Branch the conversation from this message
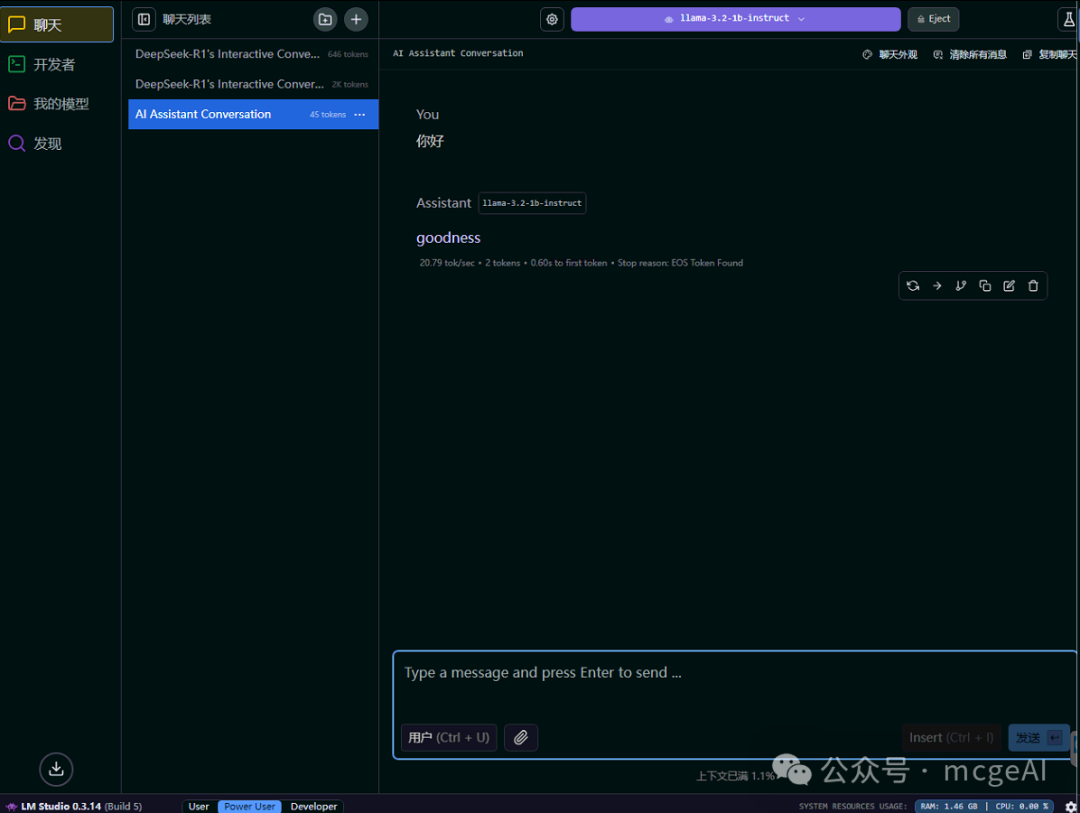 [961, 286]
